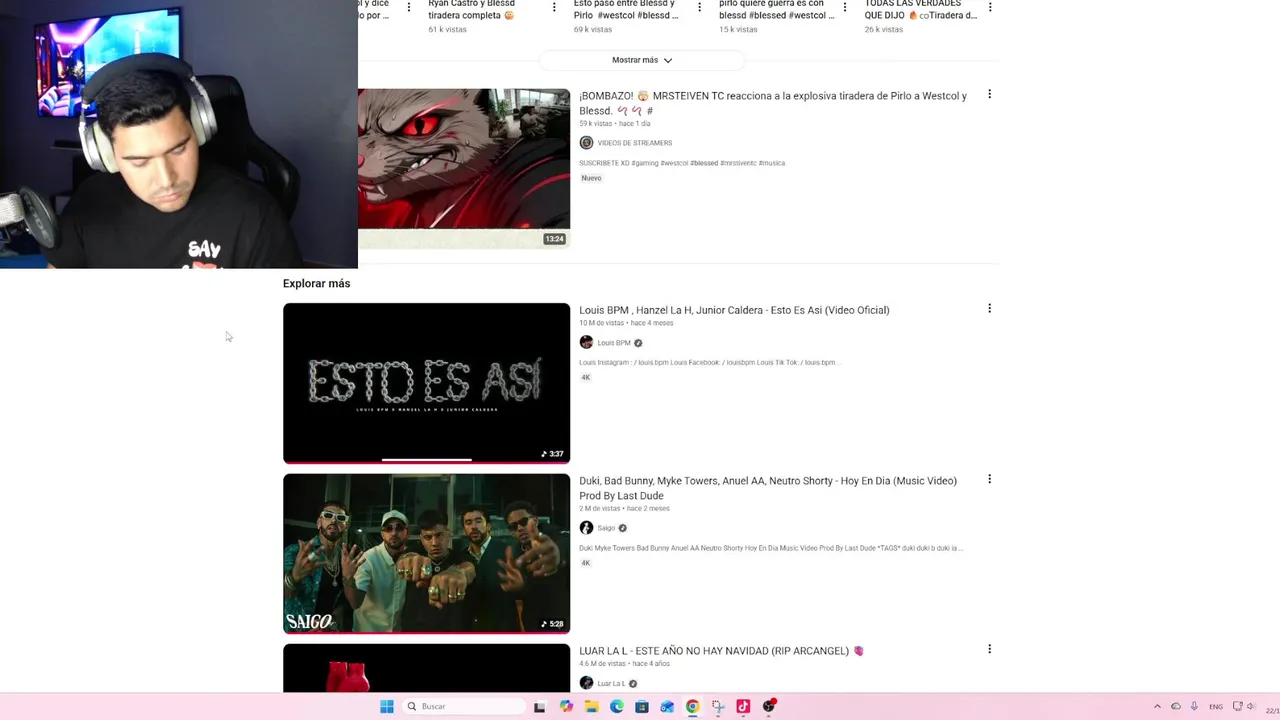This screenshot has height=720, width=1280.
Task: Click Esto Es Asi video description snippet
Action: click(x=709, y=362)
